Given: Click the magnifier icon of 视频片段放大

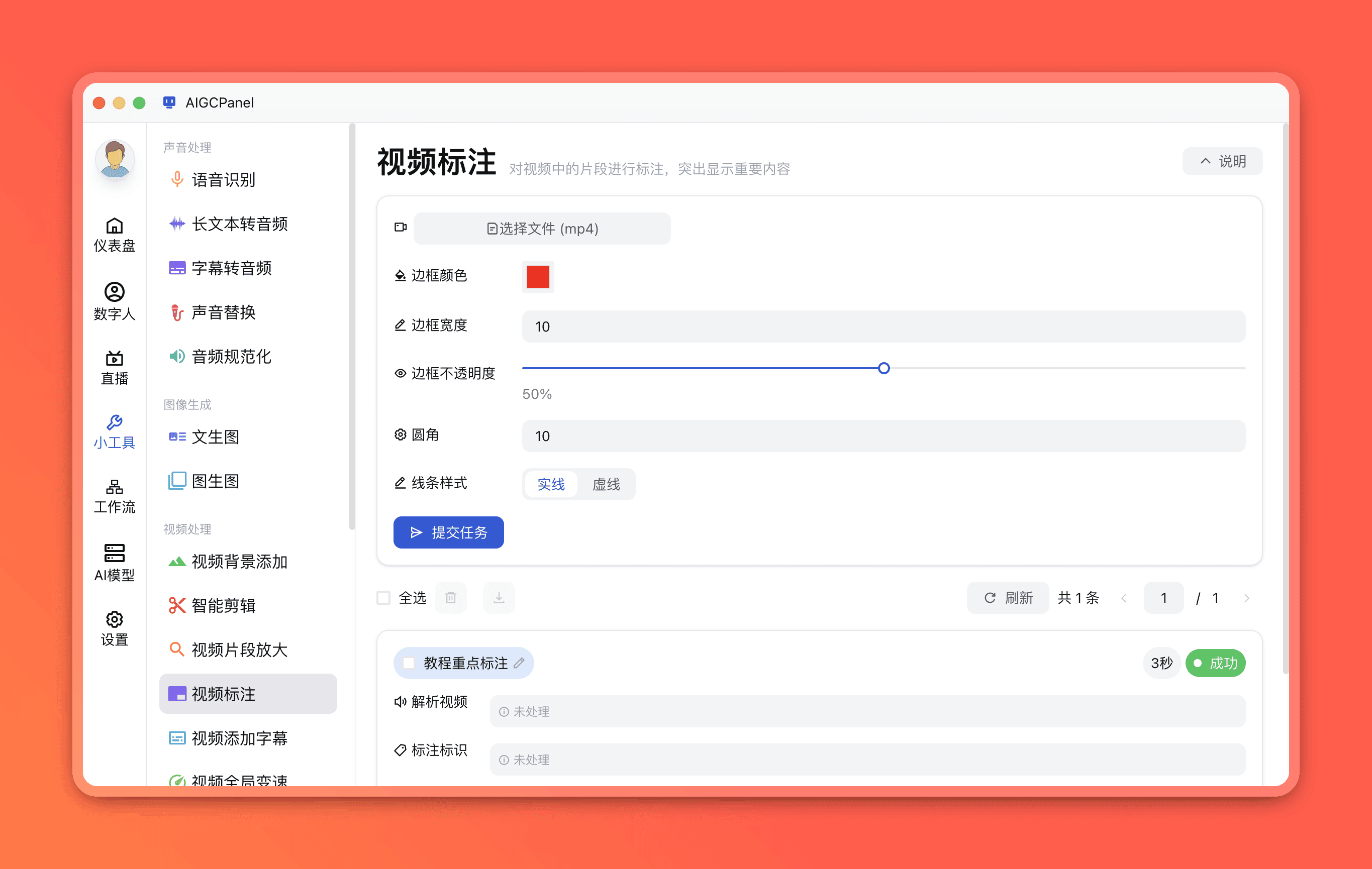Looking at the screenshot, I should coord(177,649).
